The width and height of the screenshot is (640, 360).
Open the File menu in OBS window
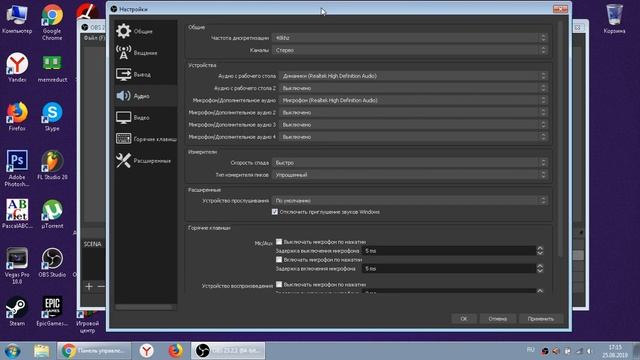coord(94,38)
